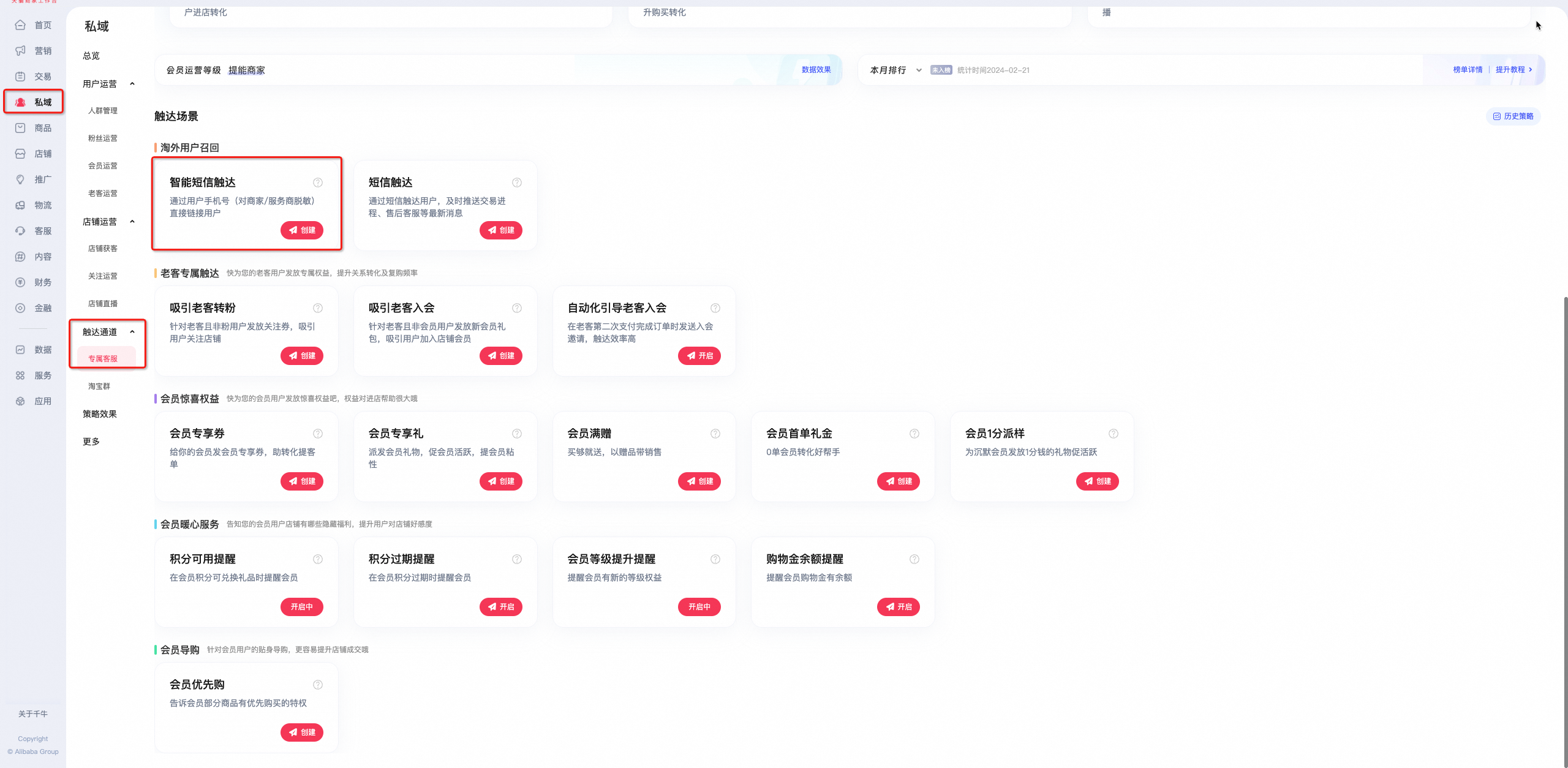Enable 开启 for 自动化引导老客入会
Viewport: 1568px width, 768px height.
click(699, 356)
